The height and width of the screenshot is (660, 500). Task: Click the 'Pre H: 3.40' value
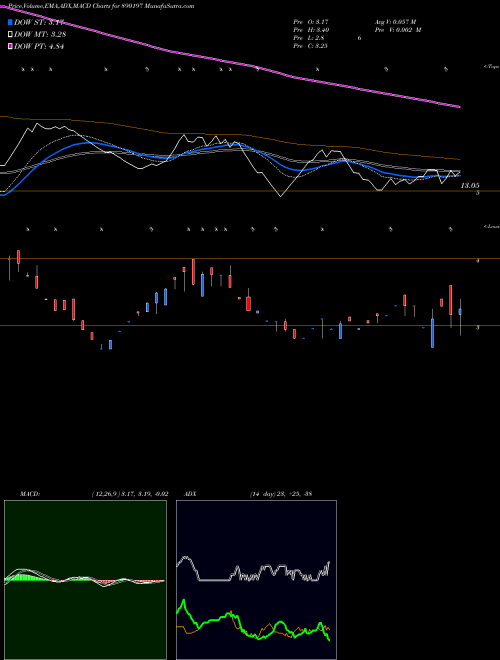pos(311,29)
